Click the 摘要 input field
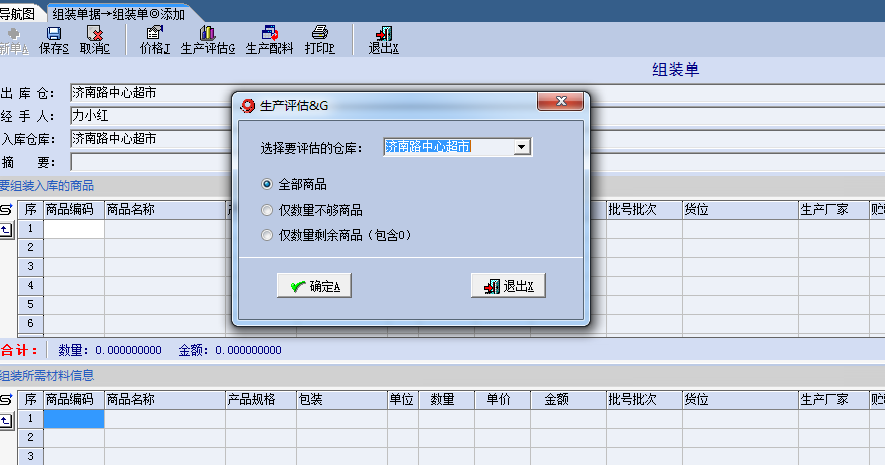This screenshot has height=465, width=885. click(x=150, y=161)
